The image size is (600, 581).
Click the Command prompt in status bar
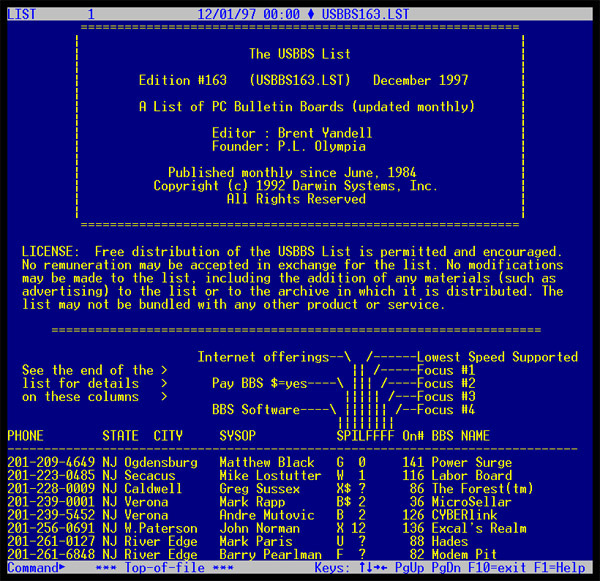tap(36, 568)
